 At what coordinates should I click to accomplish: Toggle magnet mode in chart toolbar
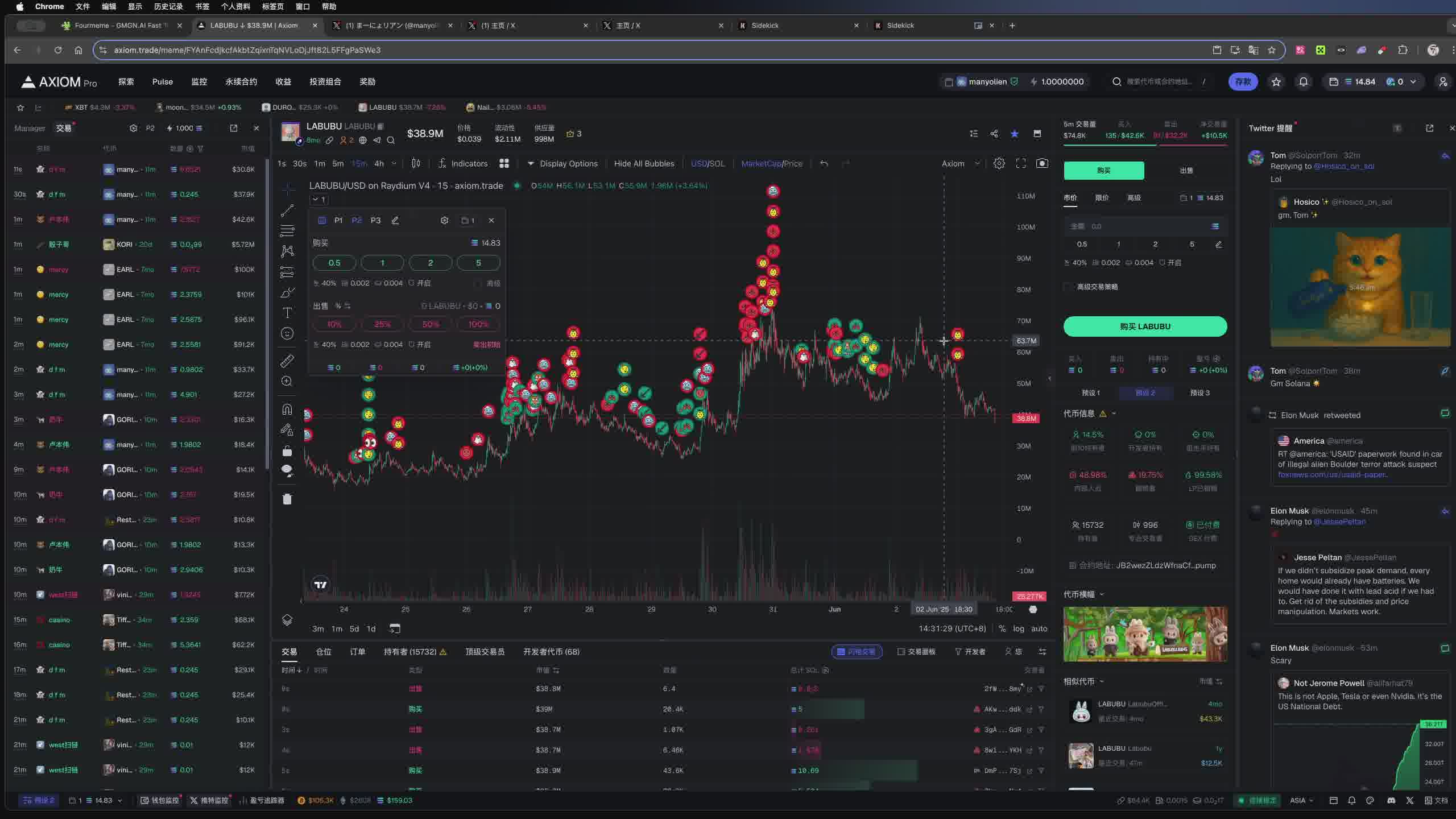pyautogui.click(x=287, y=409)
